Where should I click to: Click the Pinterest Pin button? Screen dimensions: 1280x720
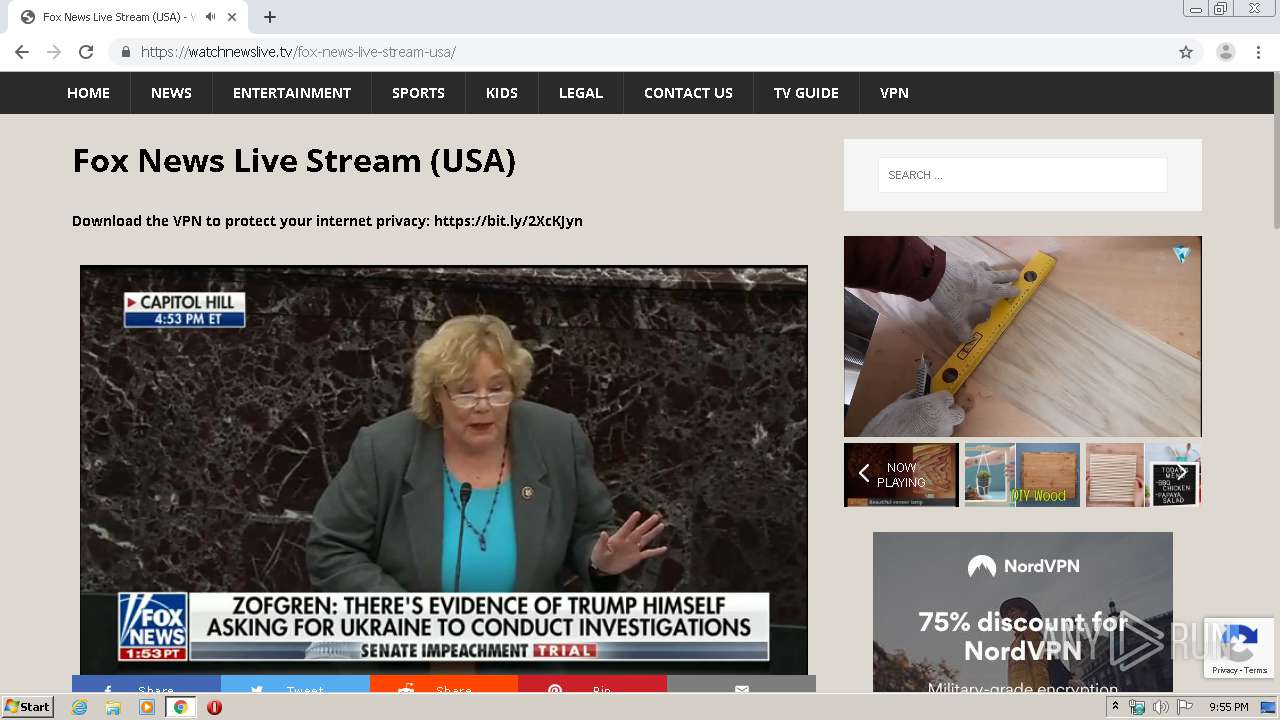point(592,684)
